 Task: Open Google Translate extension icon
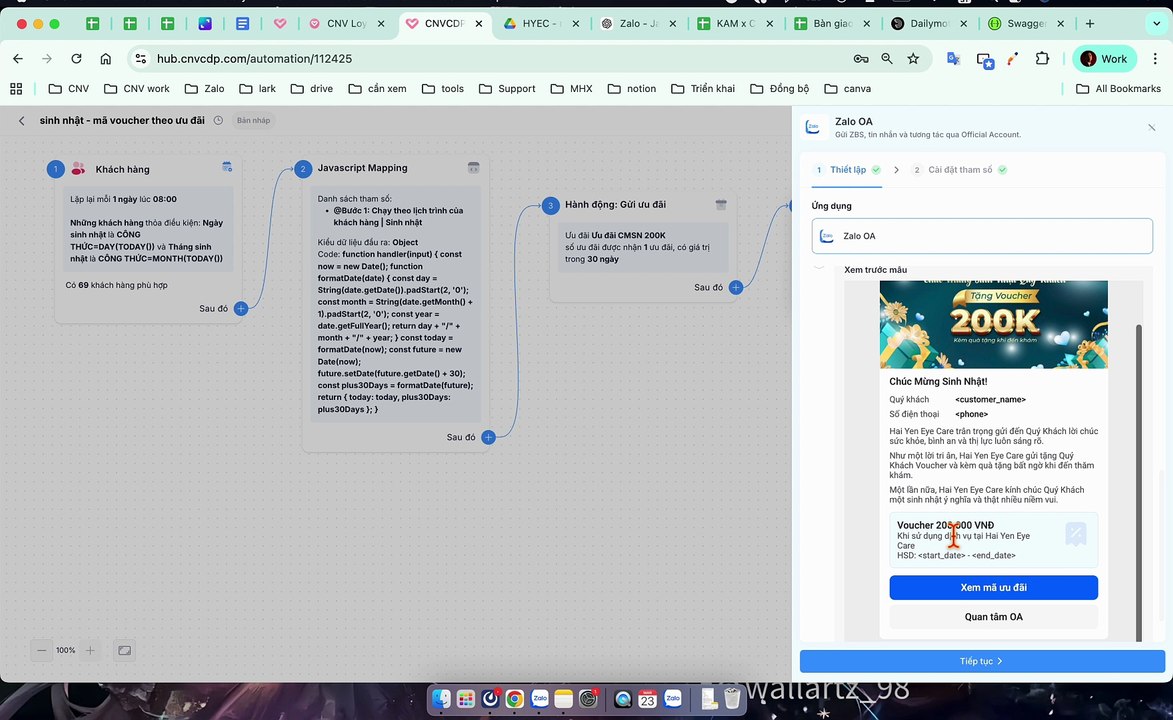954,58
